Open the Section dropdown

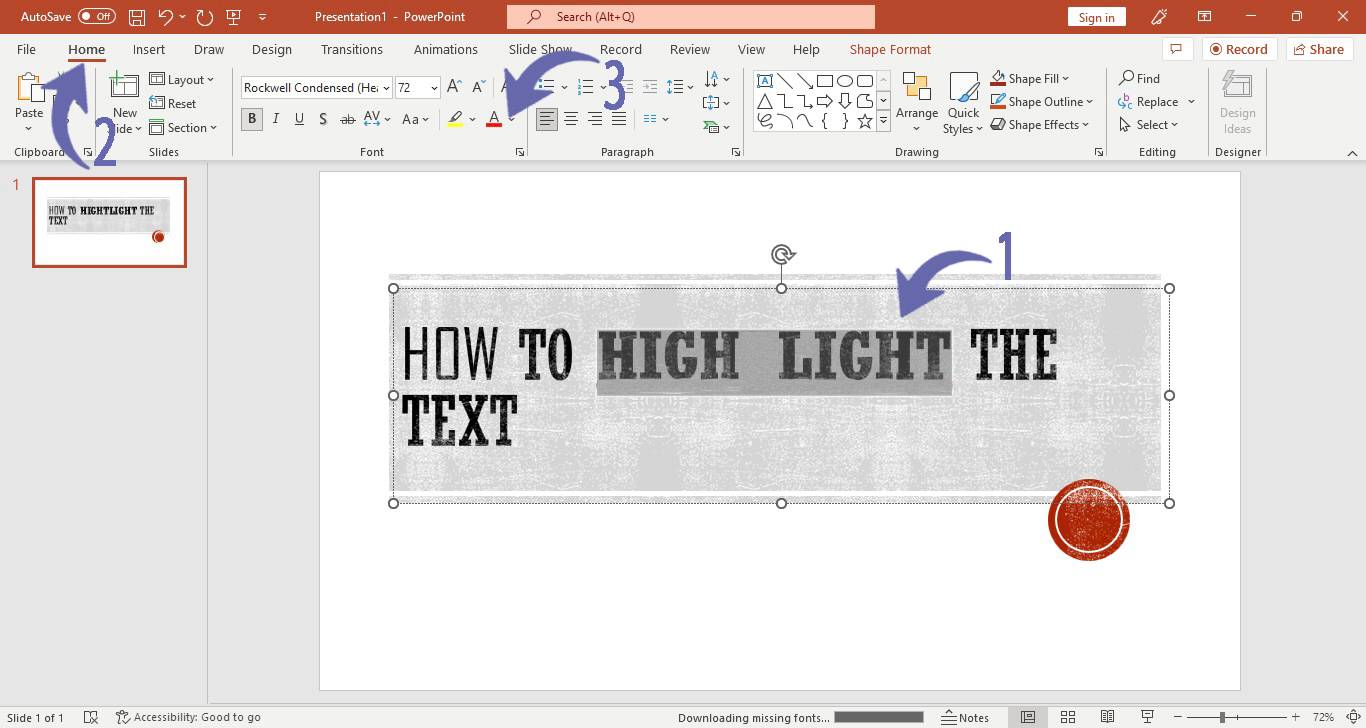[x=183, y=128]
